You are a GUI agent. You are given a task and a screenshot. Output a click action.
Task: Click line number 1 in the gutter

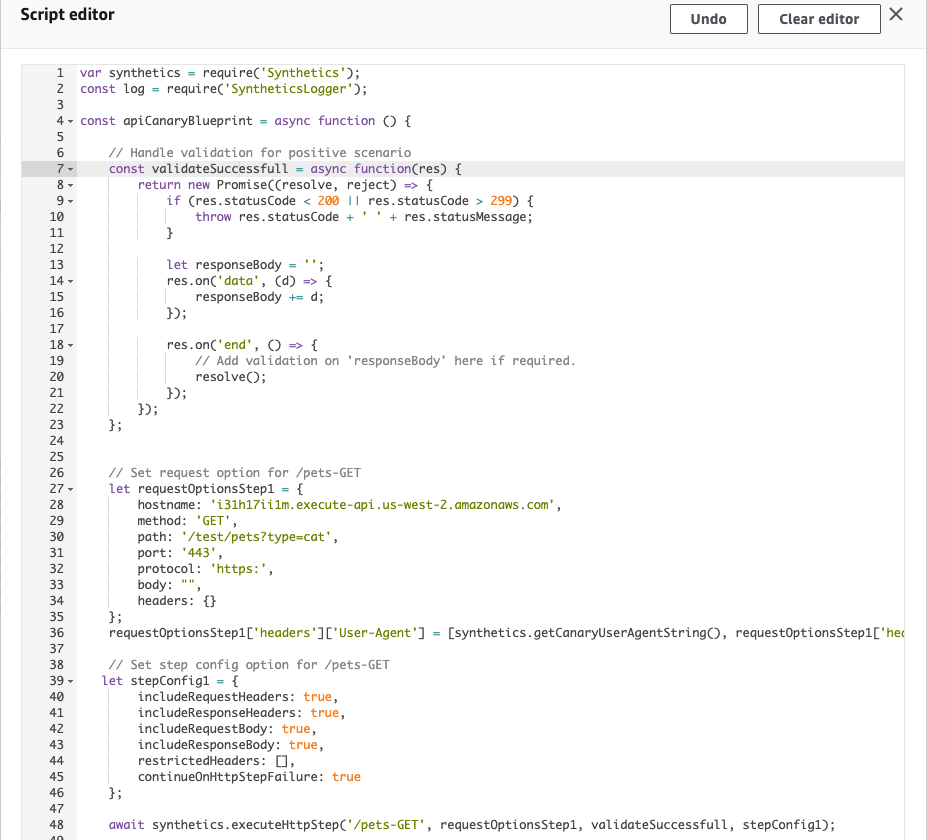click(x=59, y=72)
